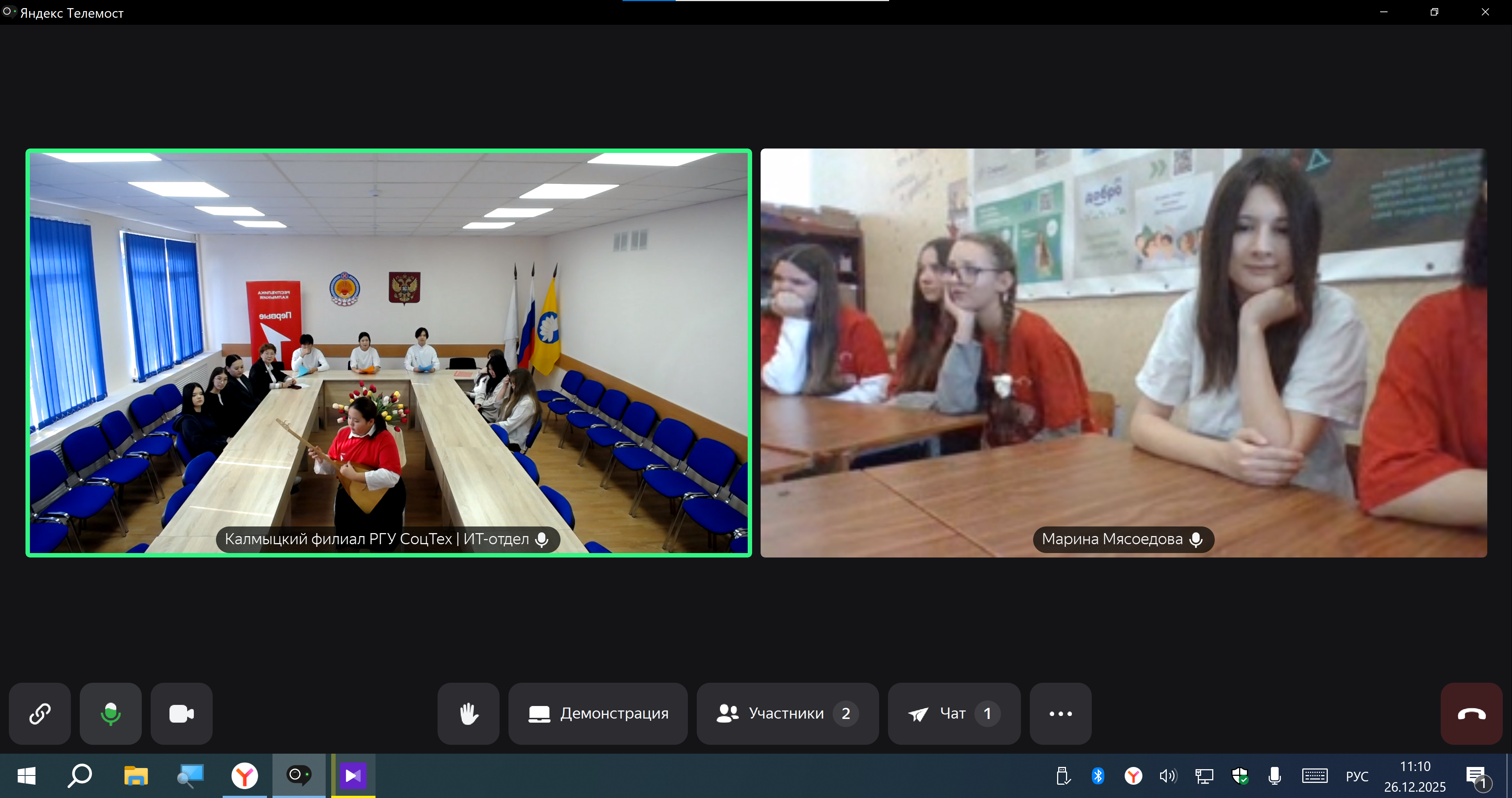
Task: Copy the meeting invite link icon
Action: click(40, 713)
